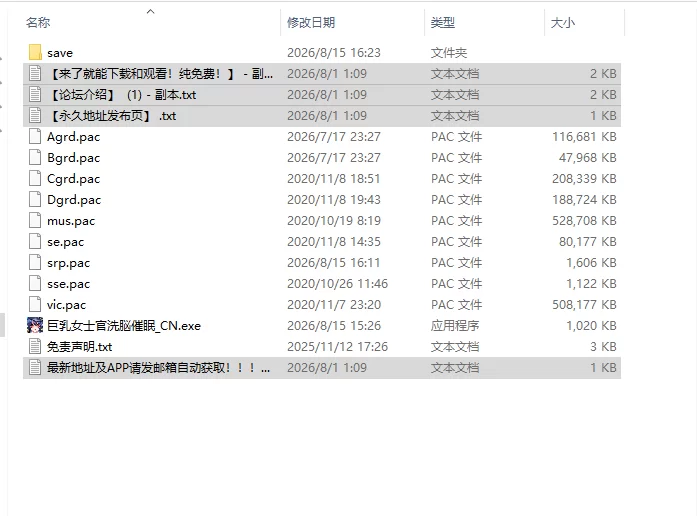The image size is (697, 516).
Task: Select the se.pac file icon
Action: click(35, 241)
